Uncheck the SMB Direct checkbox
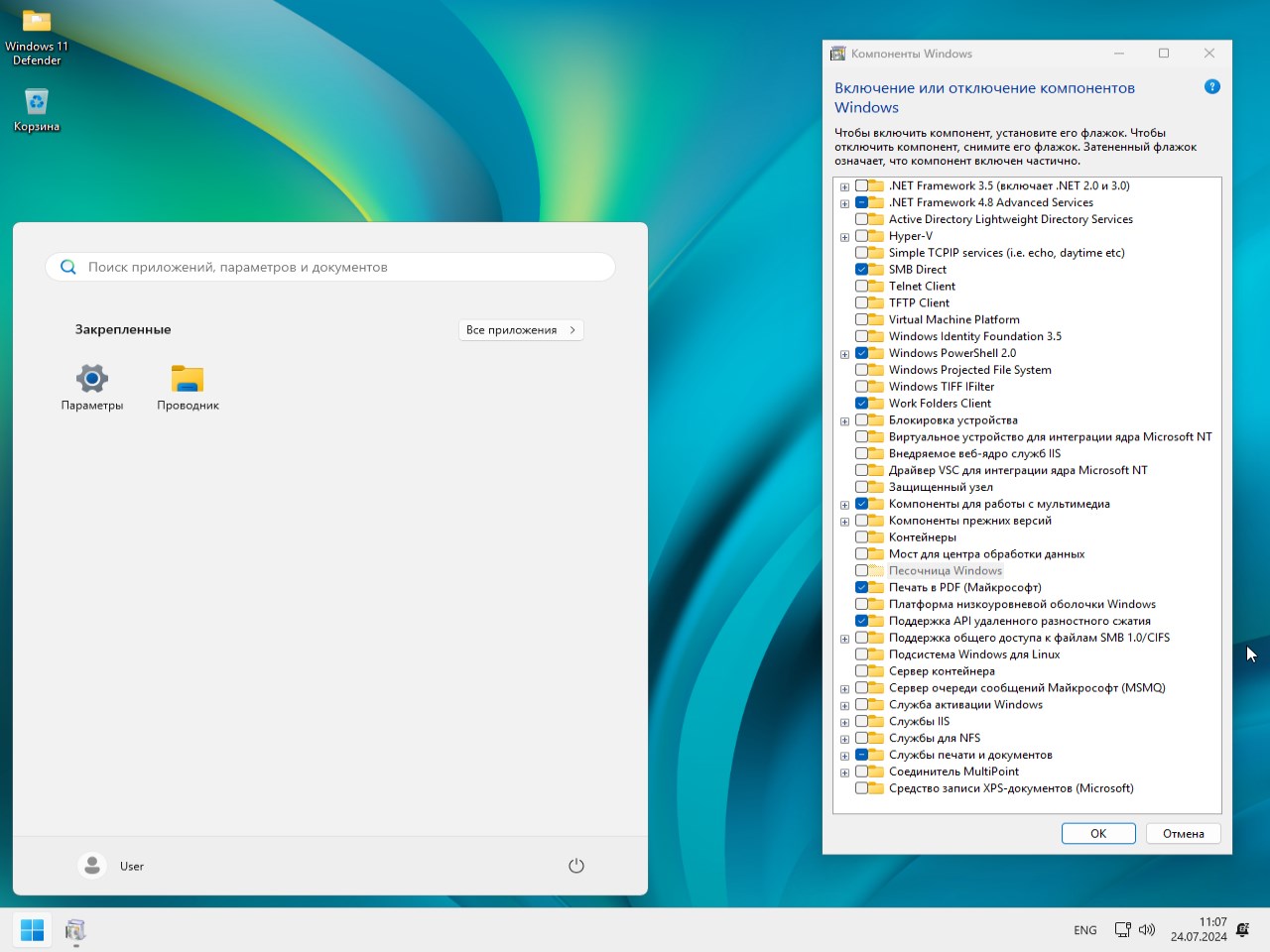This screenshot has width=1270, height=952. point(861,269)
